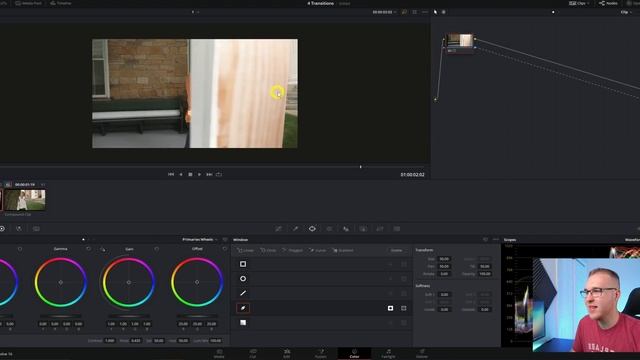This screenshot has width=640, height=360.
Task: Click the Offset master wheel slider
Action: [x=197, y=316]
